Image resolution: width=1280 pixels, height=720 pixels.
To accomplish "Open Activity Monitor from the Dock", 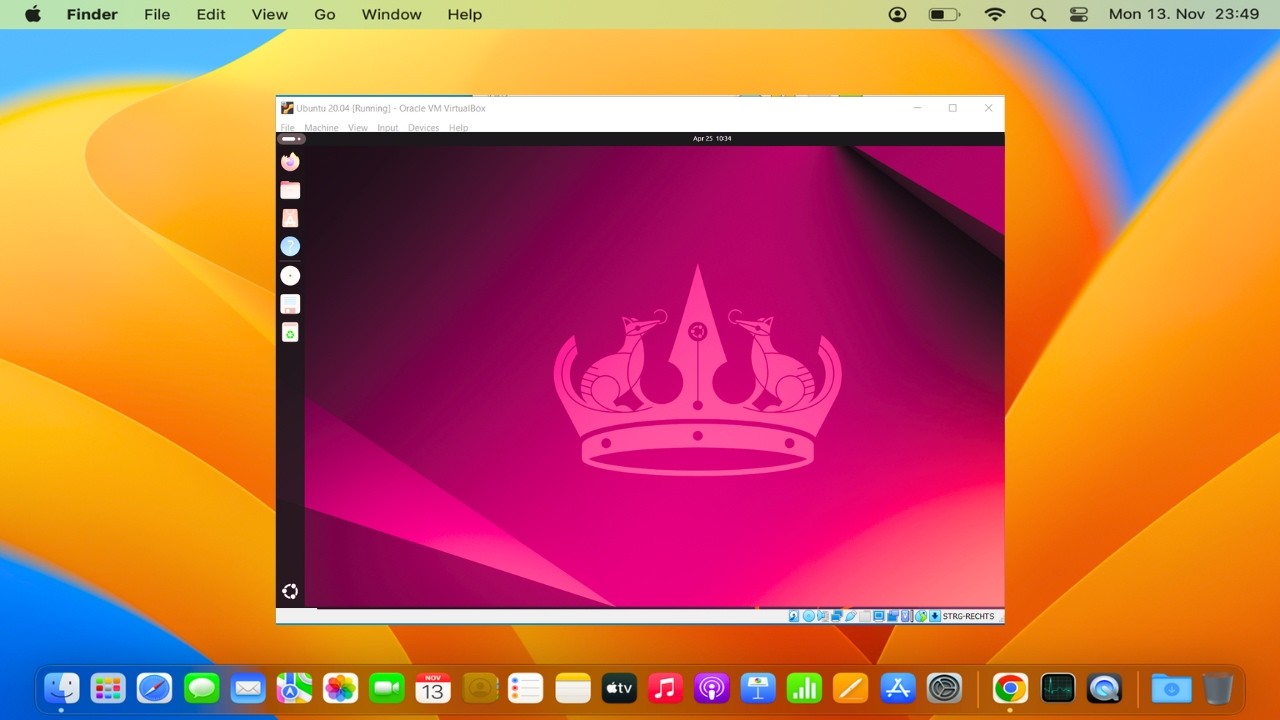I will (1057, 688).
